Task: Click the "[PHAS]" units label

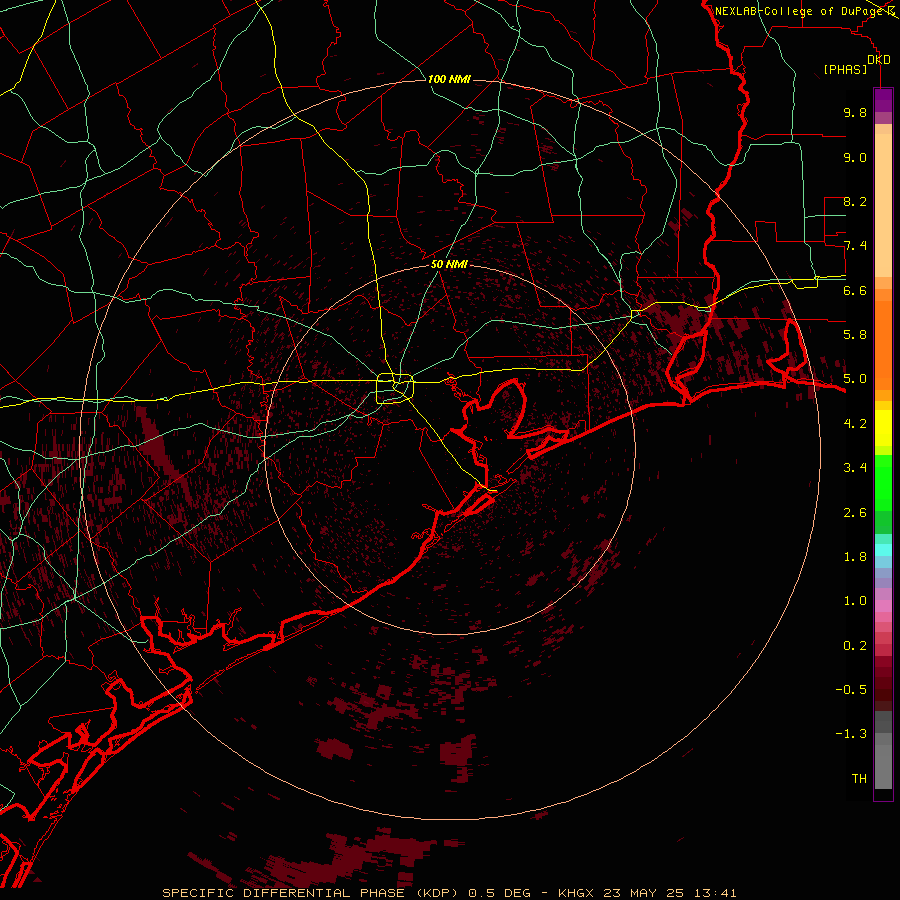Action: point(845,69)
